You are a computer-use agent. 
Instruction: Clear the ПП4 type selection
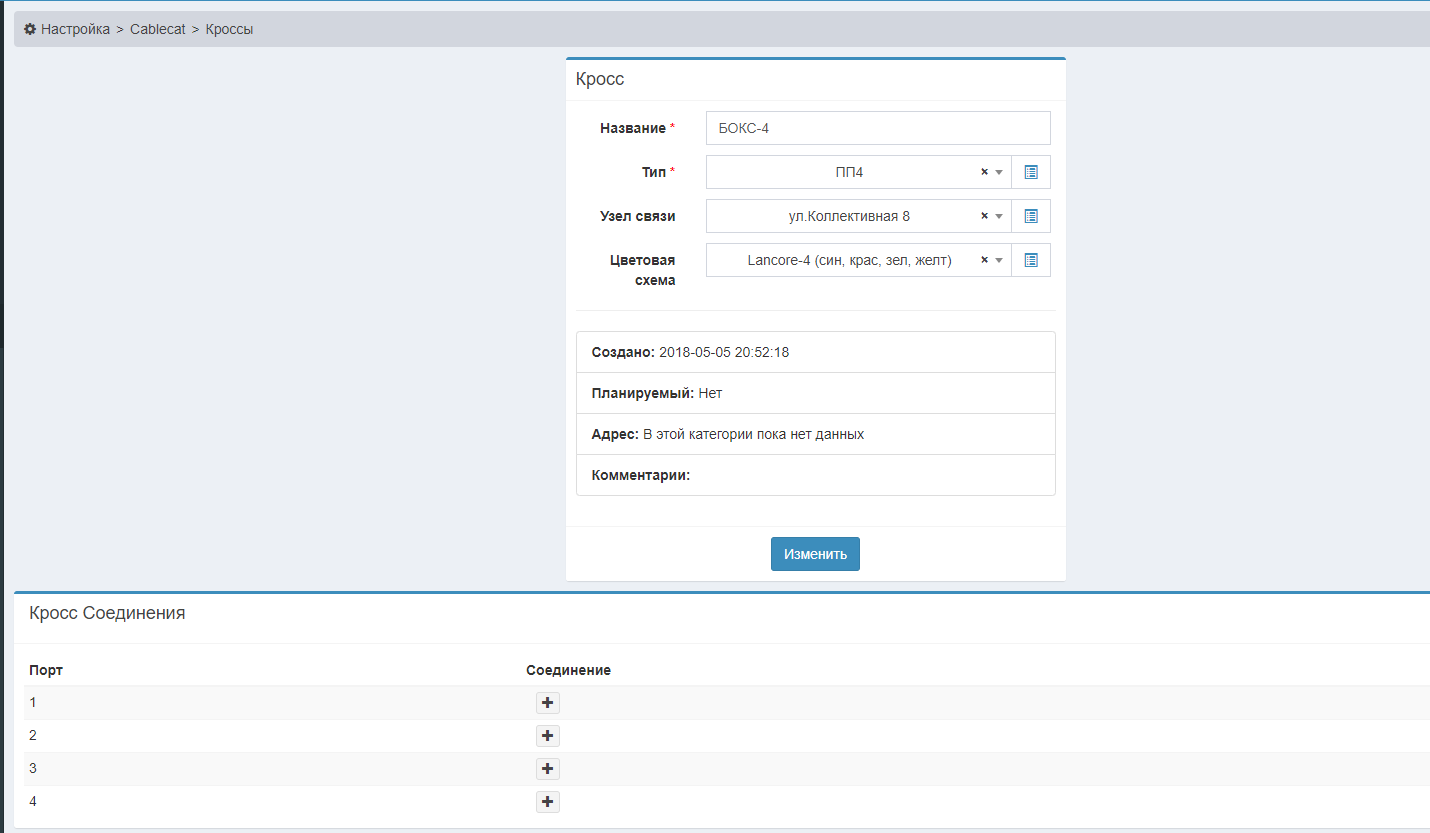[984, 172]
